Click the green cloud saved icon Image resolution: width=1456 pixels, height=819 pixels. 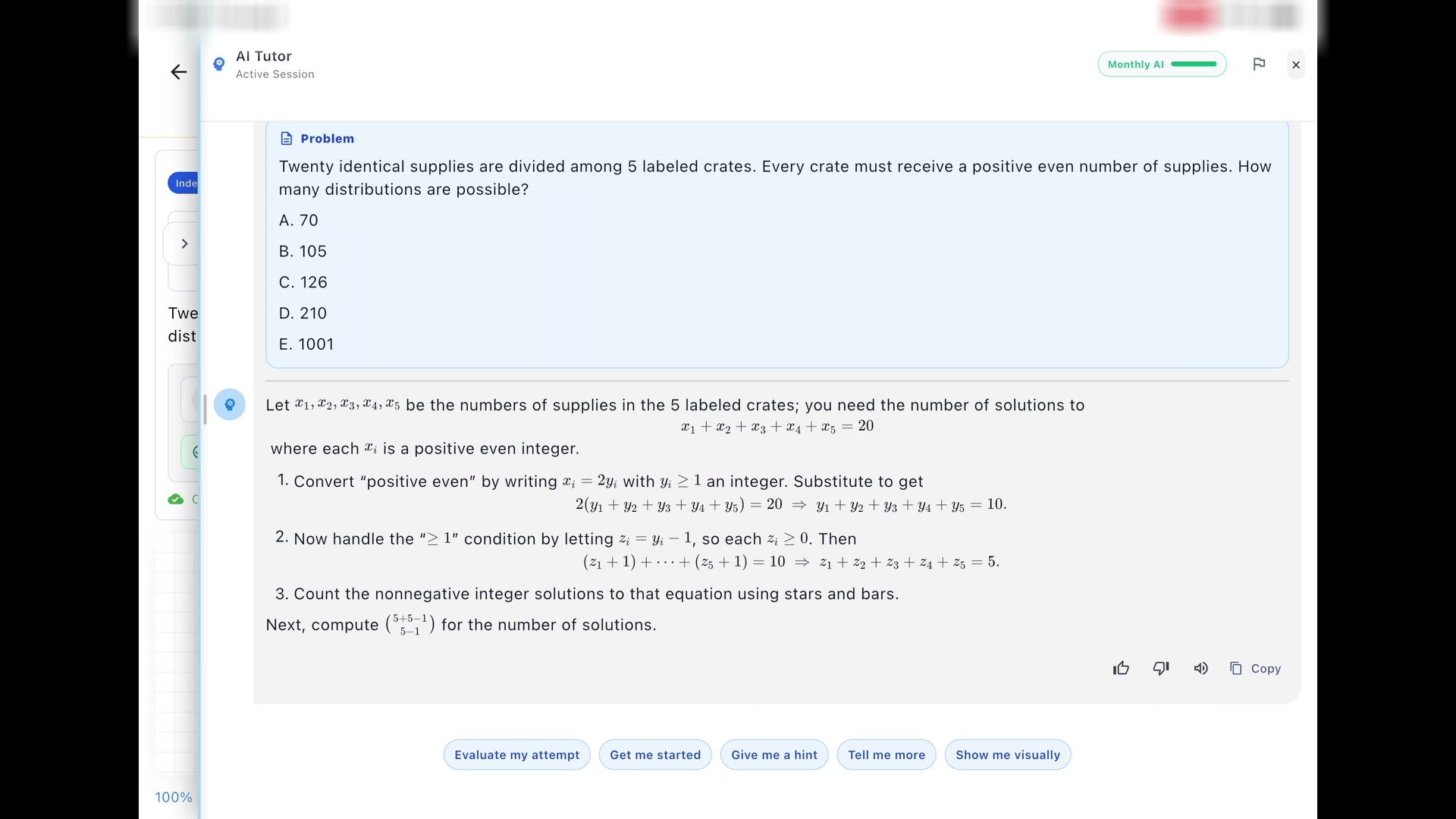tap(176, 499)
